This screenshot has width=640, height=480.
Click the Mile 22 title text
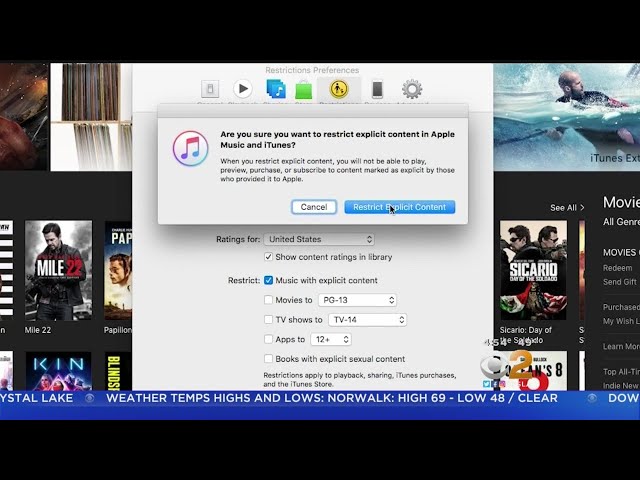pyautogui.click(x=38, y=330)
